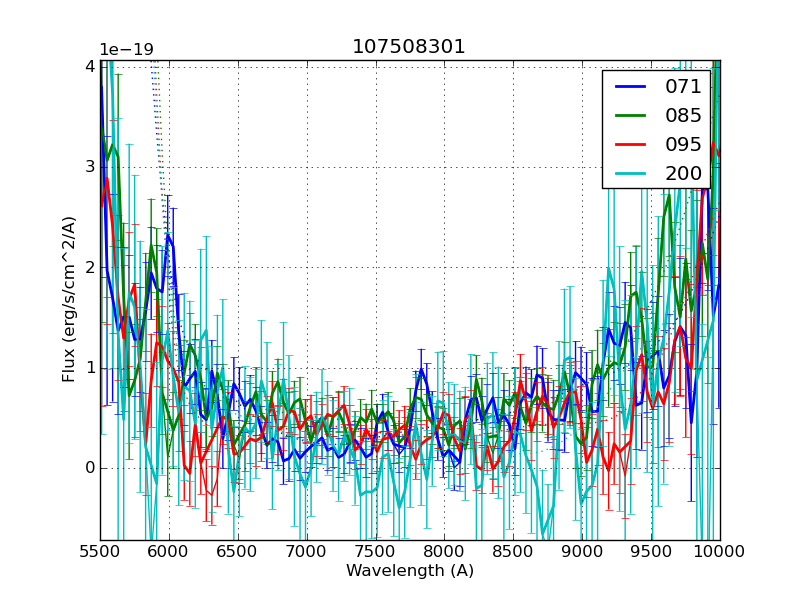Click the cyan line swatch in legend
The image size is (800, 600).
(x=630, y=174)
